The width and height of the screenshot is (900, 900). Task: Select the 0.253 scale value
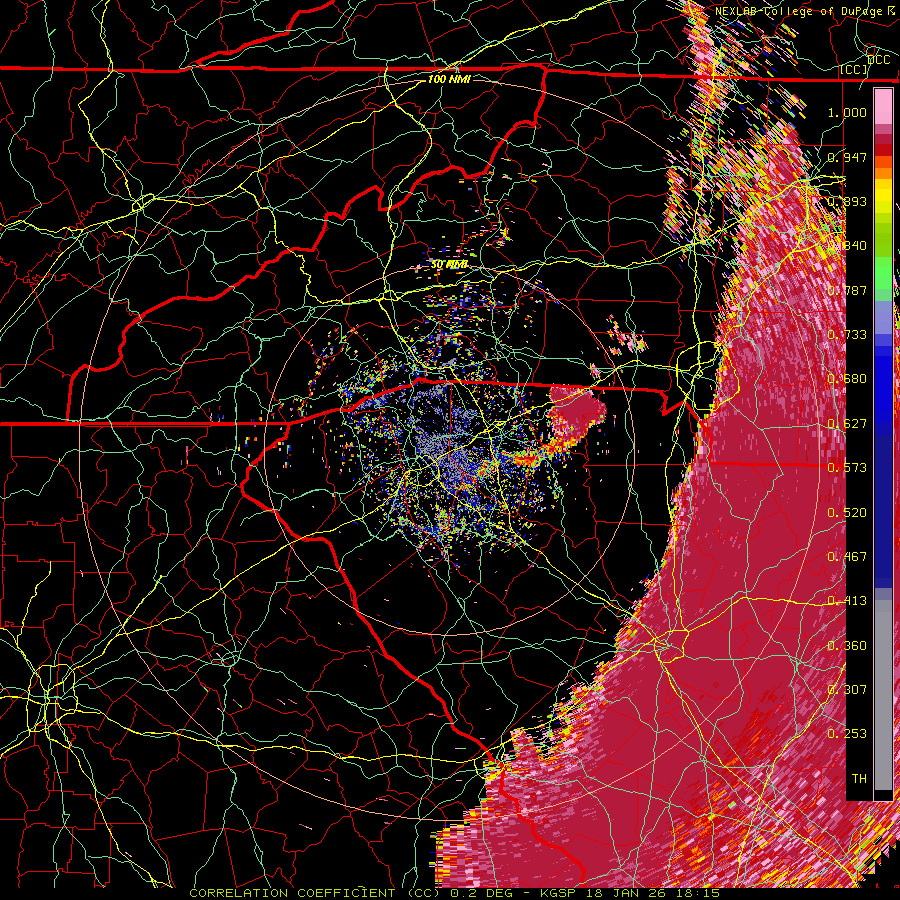point(847,734)
